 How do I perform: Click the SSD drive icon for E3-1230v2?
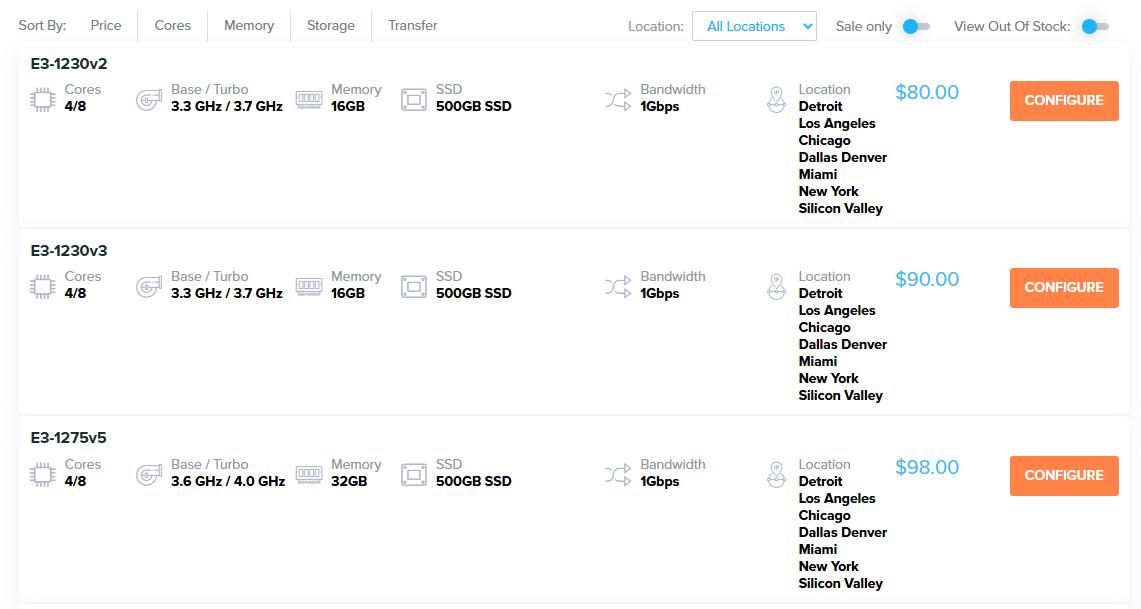[414, 99]
